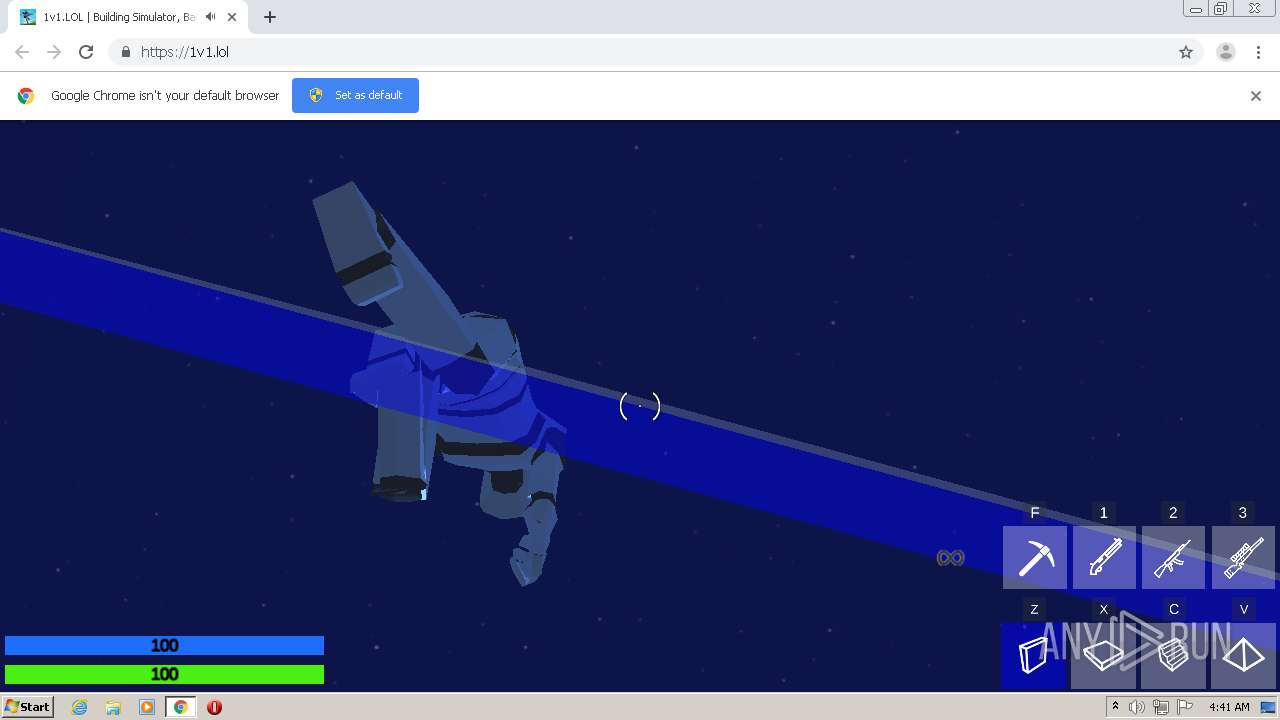Image resolution: width=1280 pixels, height=720 pixels.
Task: Open the Chrome three-dot menu
Action: coord(1258,52)
